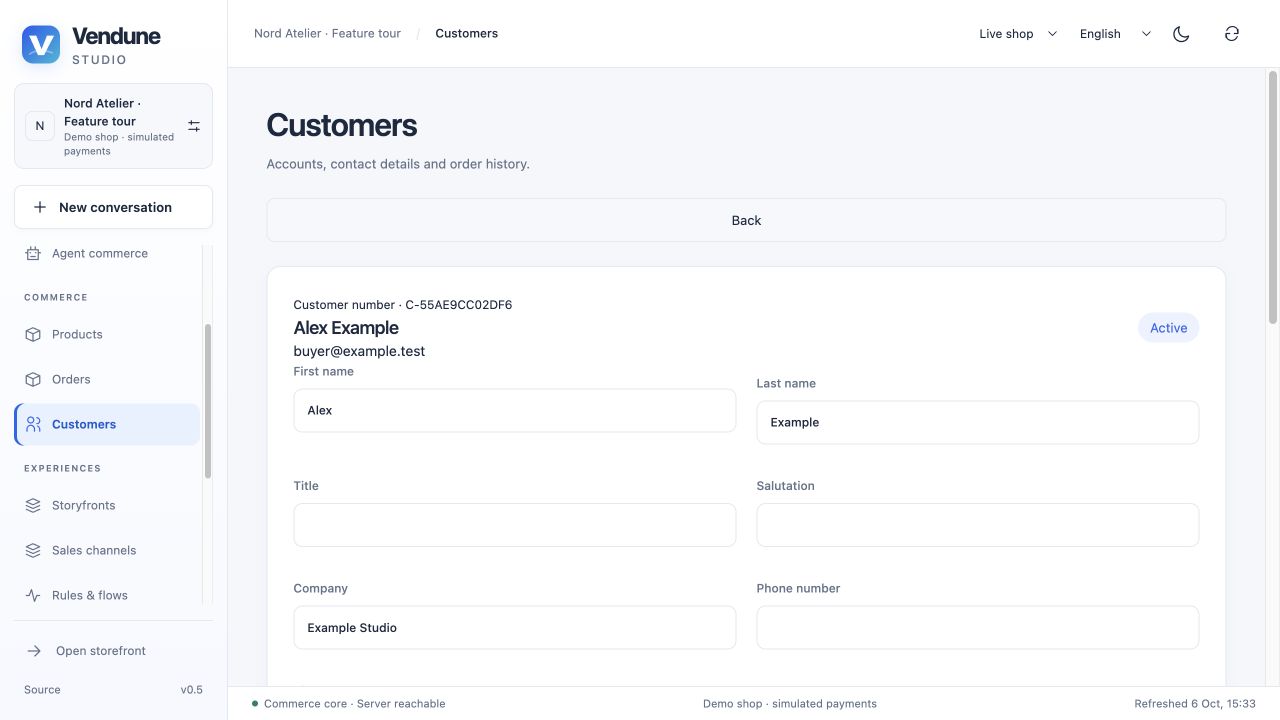Click the v0.5 version label
The height and width of the screenshot is (720, 1280).
191,690
